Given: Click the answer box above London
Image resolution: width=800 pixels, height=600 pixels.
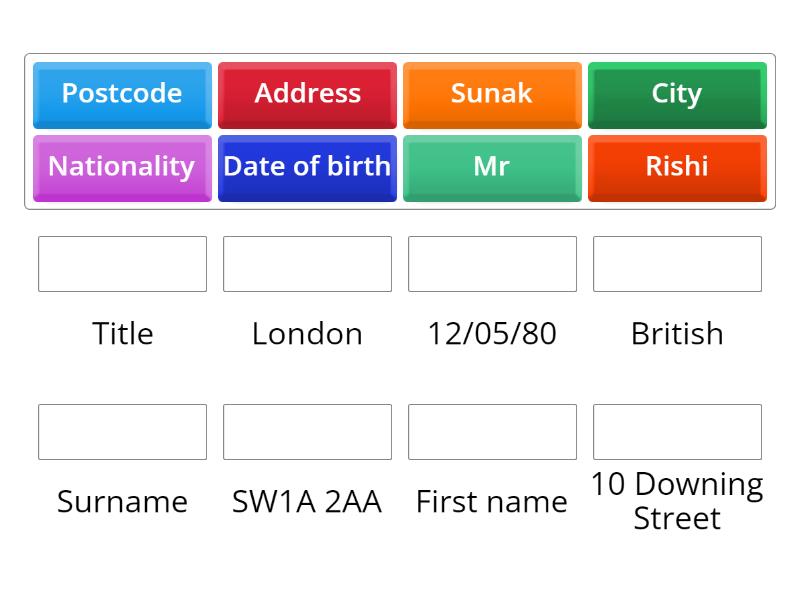Looking at the screenshot, I should pyautogui.click(x=307, y=264).
